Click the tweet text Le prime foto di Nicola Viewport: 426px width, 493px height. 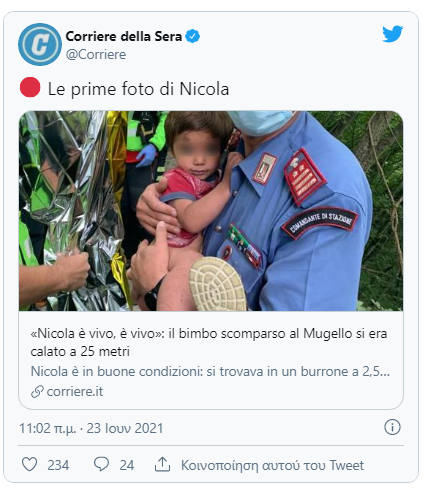138,89
